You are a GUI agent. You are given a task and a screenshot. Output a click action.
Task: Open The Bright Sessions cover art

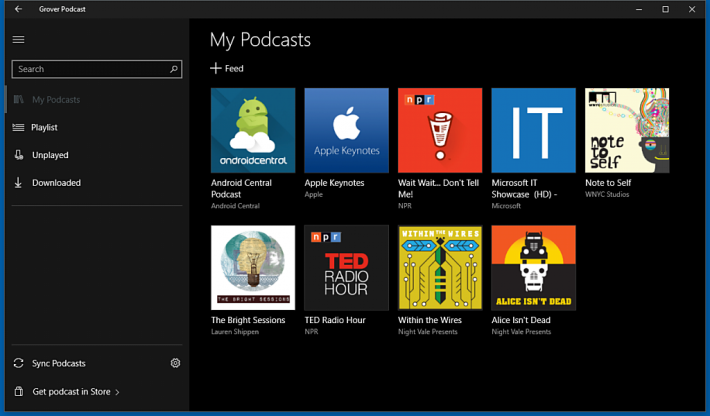pos(253,268)
